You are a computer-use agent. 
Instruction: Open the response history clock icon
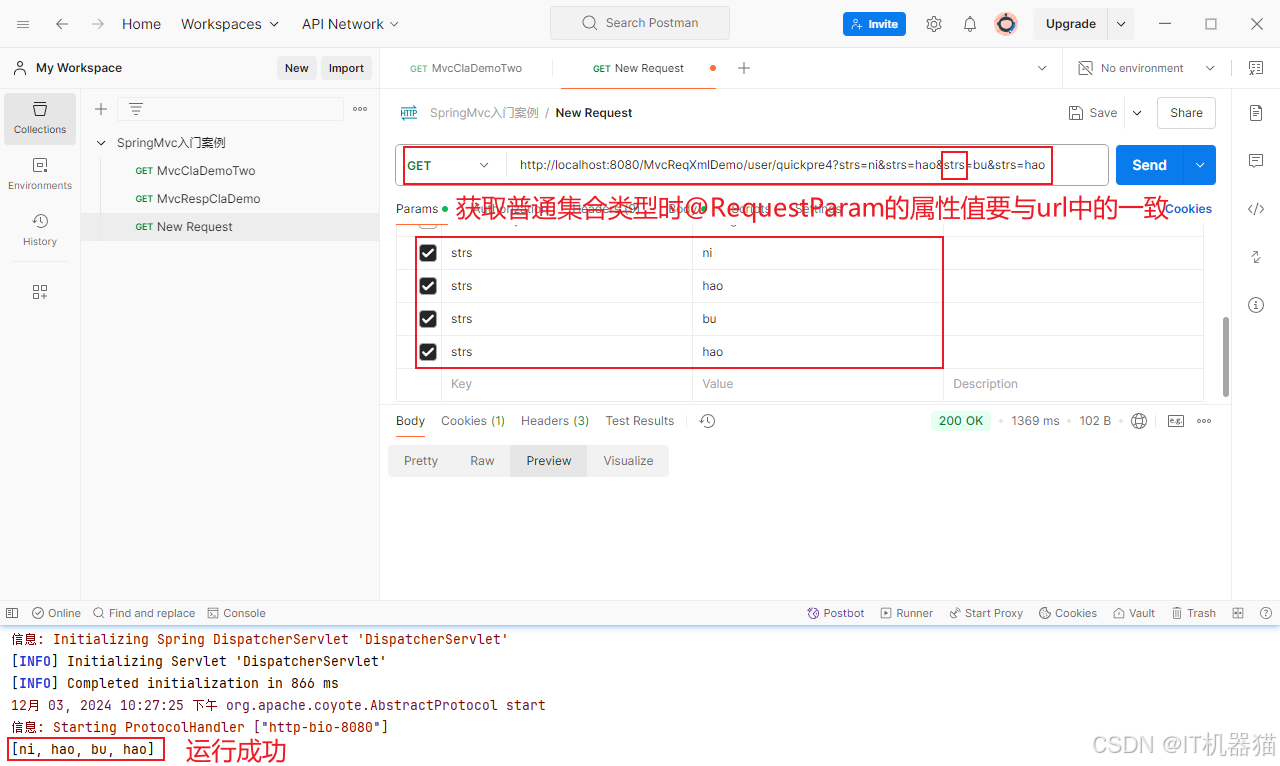[707, 421]
